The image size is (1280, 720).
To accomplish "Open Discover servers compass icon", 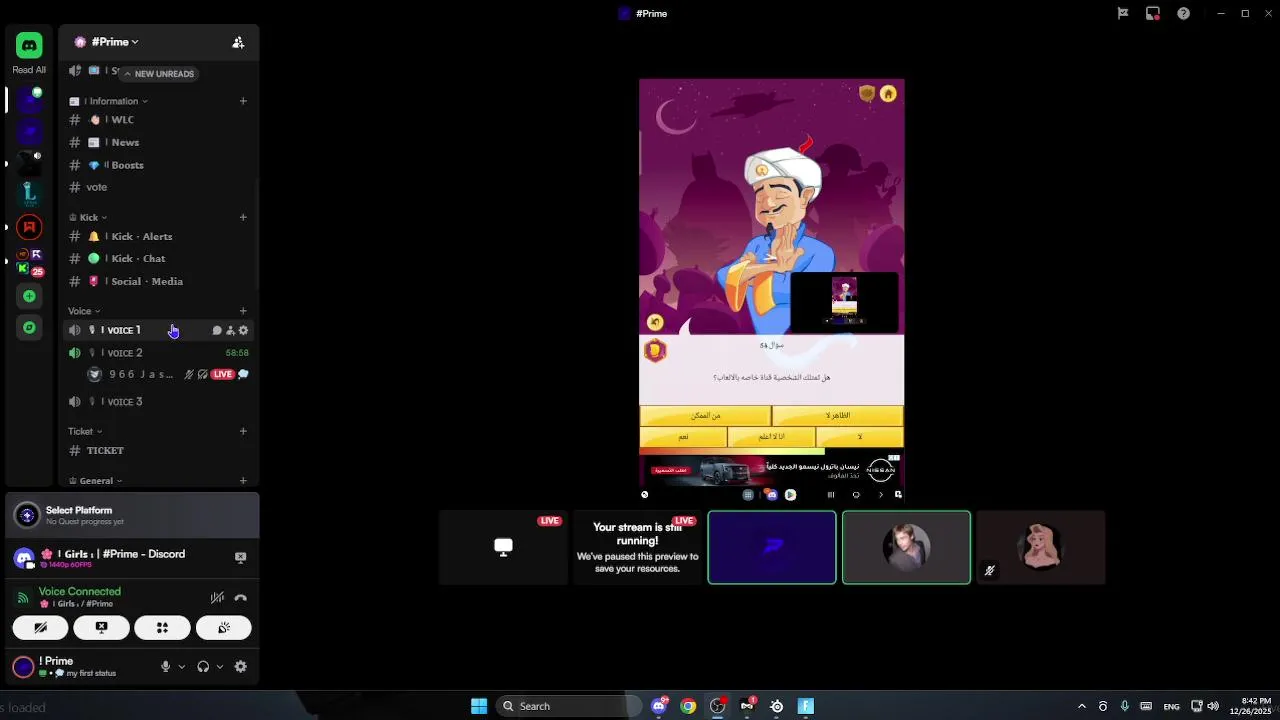I will point(29,328).
